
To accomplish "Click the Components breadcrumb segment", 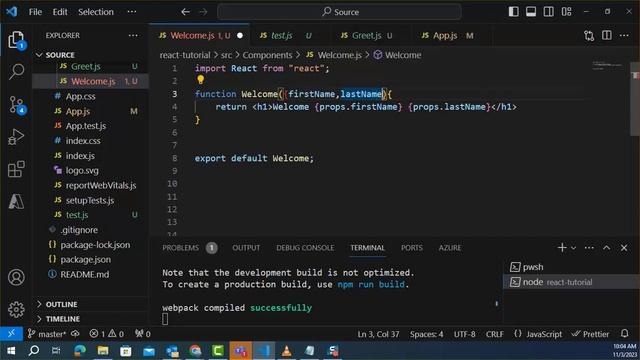I will tap(267, 55).
